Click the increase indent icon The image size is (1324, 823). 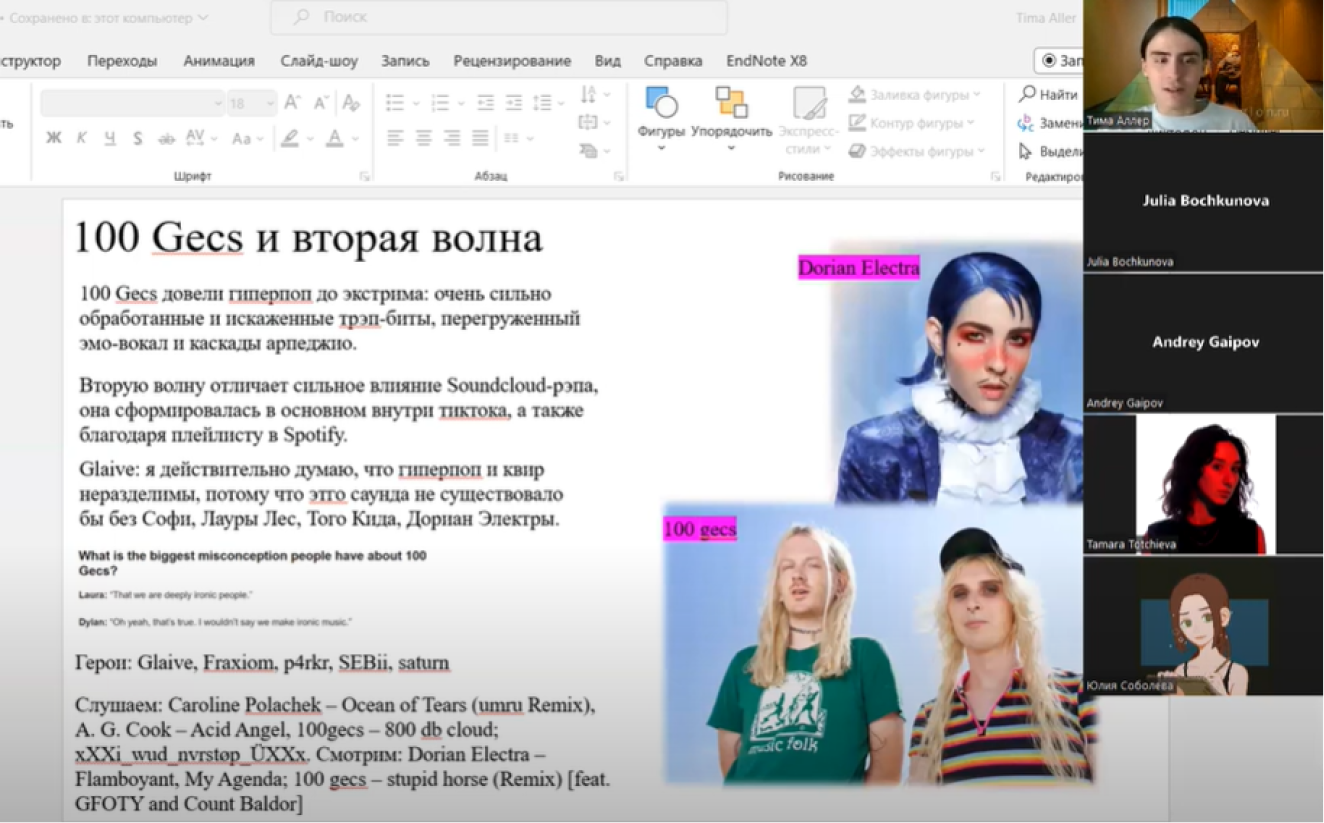(514, 103)
